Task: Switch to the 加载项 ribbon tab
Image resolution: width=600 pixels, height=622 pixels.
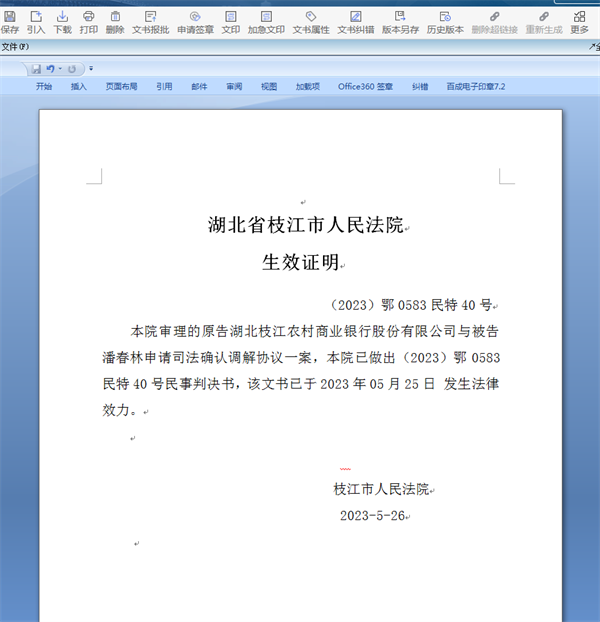Action: point(308,86)
